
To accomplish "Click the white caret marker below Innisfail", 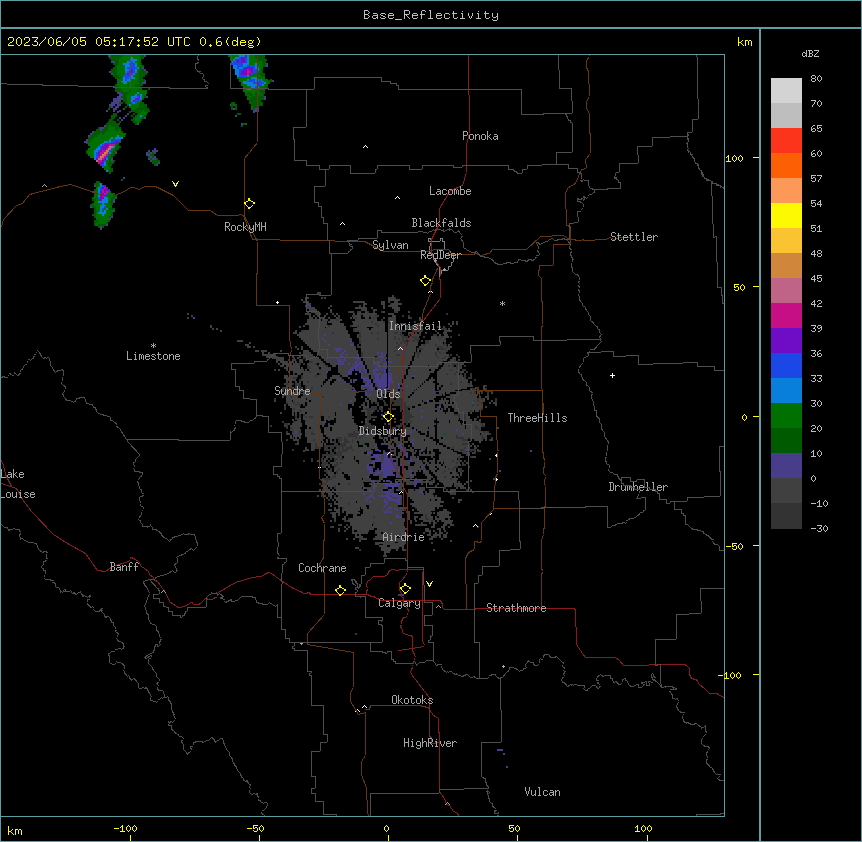I will [400, 348].
